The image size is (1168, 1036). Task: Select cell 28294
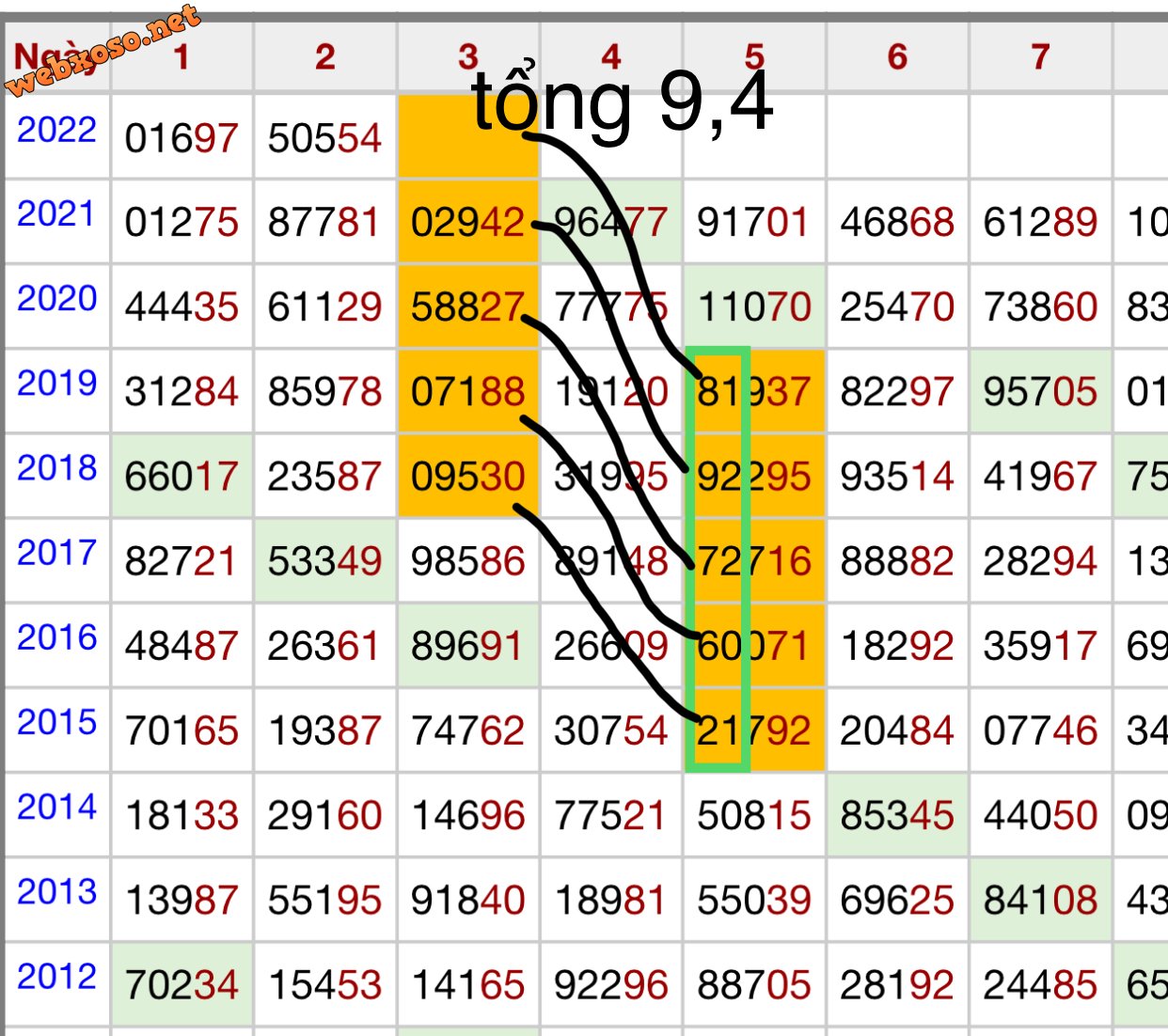(x=1040, y=562)
